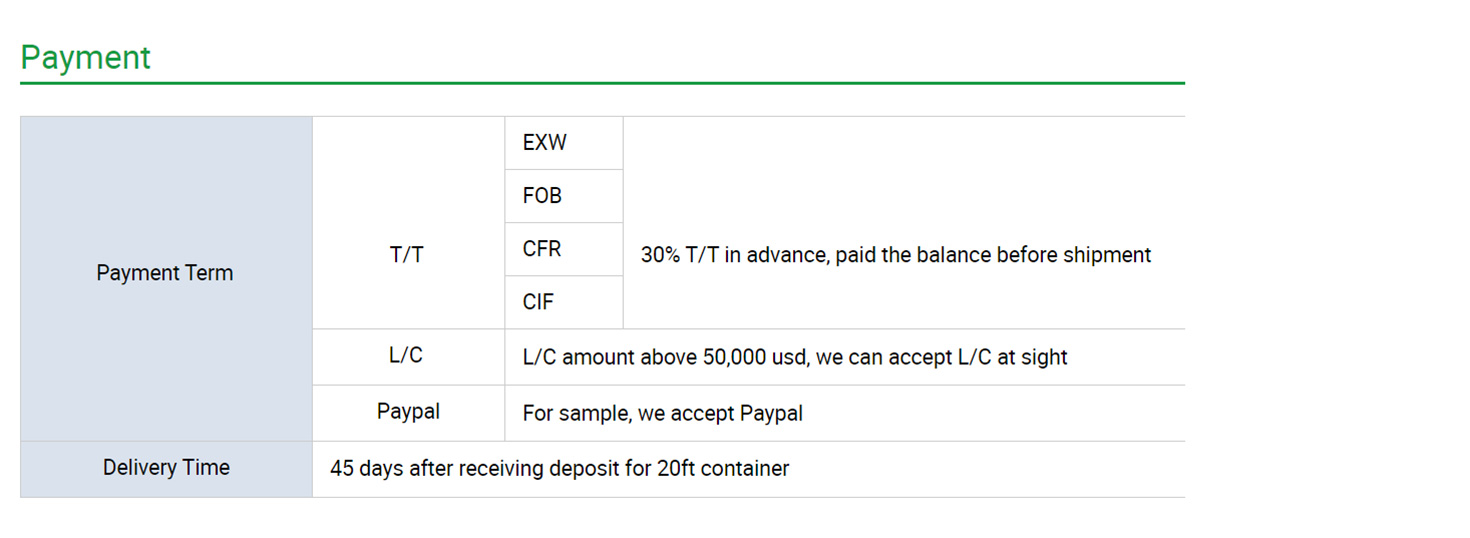
Task: Select the FOB trade term cell
Action: click(x=542, y=196)
